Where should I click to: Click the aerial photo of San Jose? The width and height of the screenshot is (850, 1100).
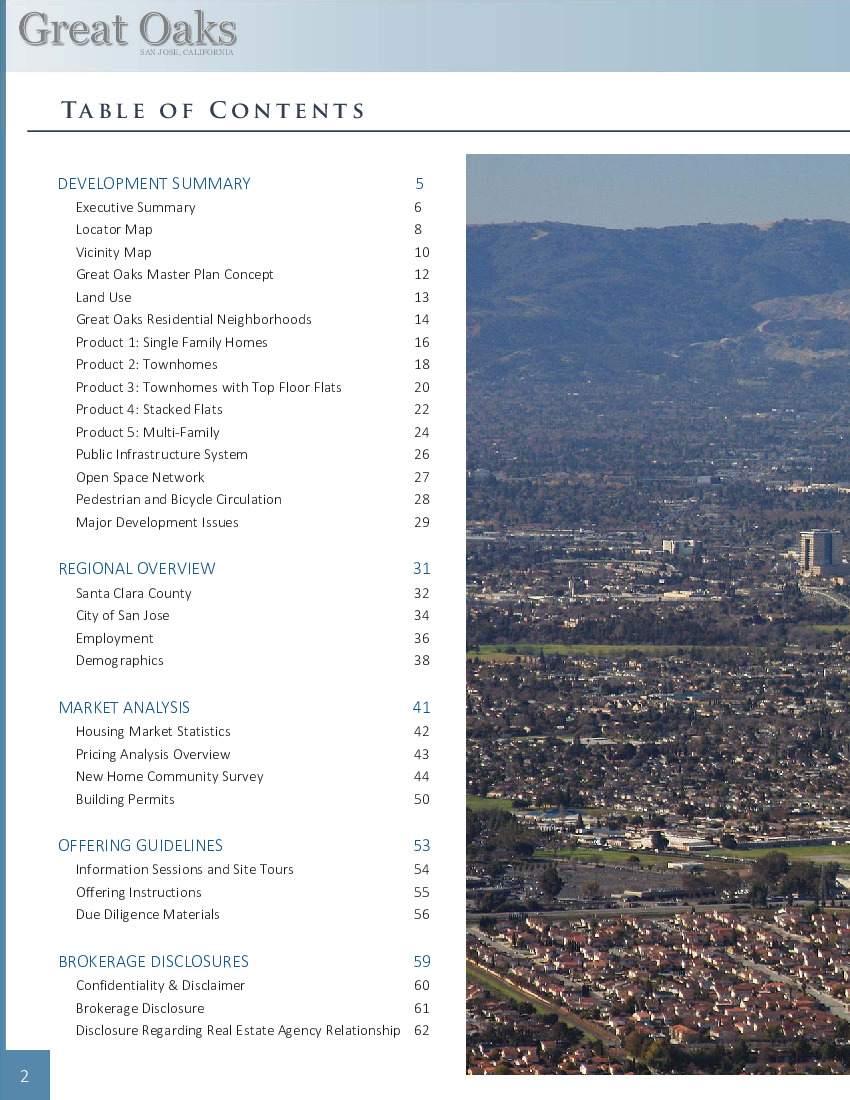click(x=658, y=614)
